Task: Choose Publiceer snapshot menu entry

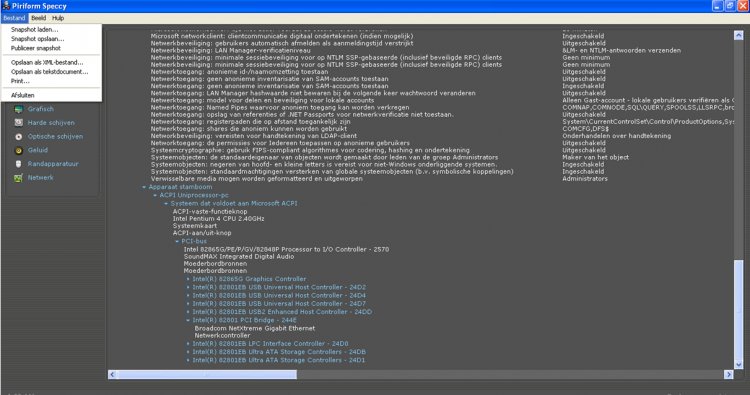Action: (36, 48)
